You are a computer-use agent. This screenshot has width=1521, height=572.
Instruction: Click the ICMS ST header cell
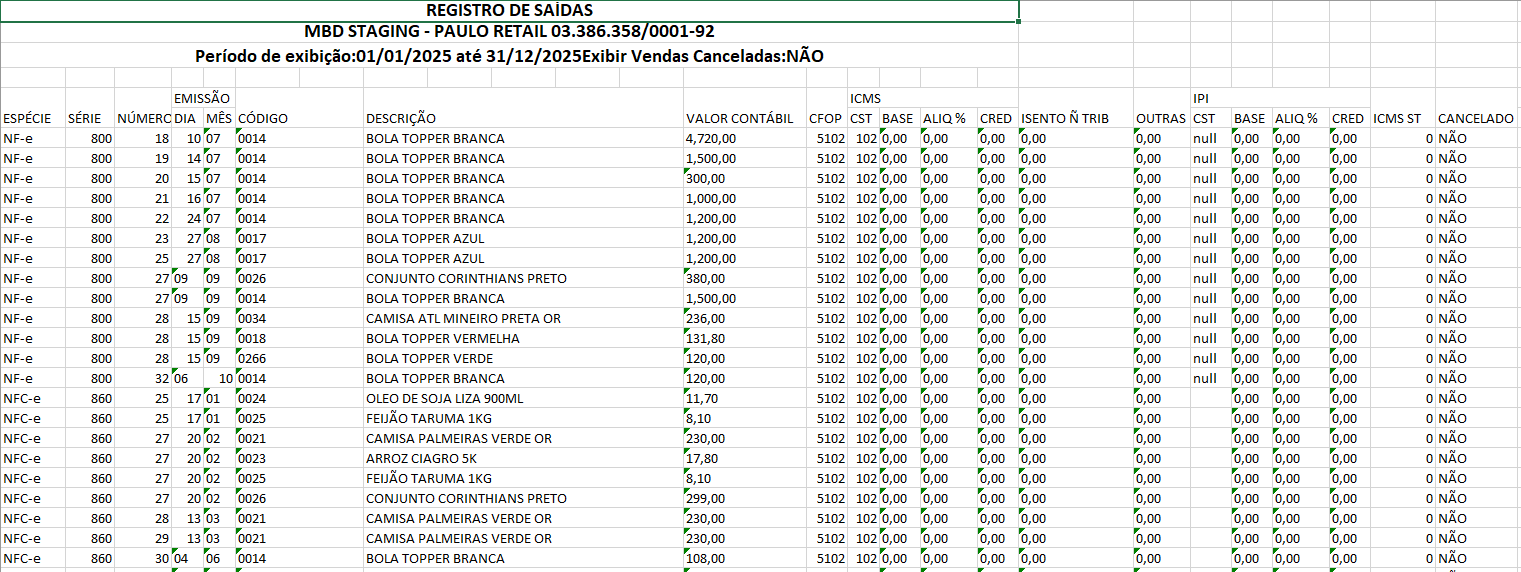[1397, 118]
